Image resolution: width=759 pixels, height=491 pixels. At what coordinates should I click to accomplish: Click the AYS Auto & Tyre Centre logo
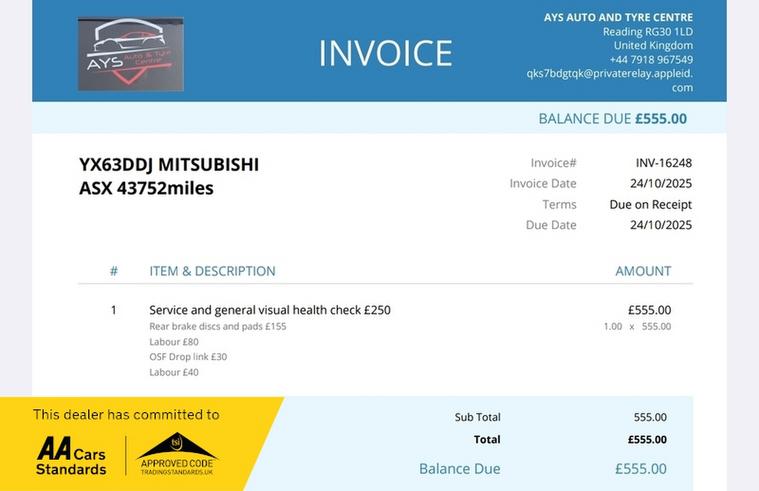(x=131, y=54)
